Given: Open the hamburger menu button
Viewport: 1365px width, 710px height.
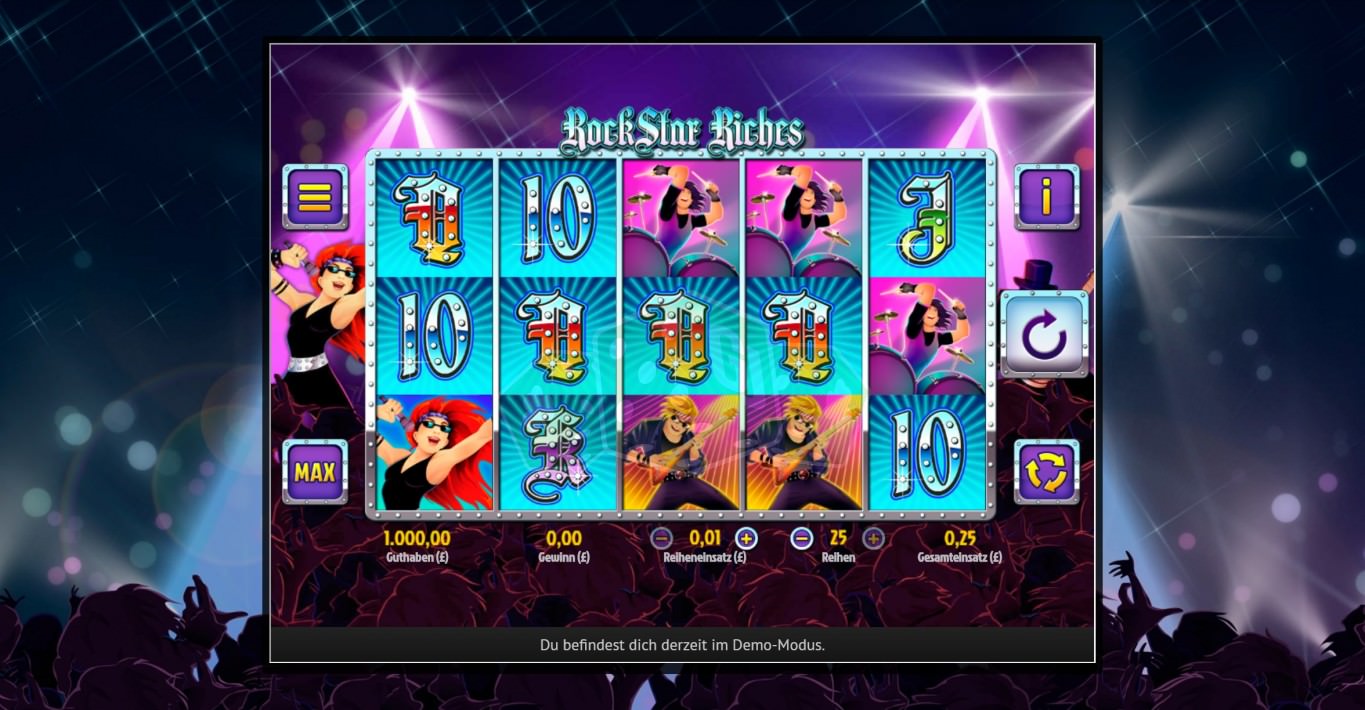Looking at the screenshot, I should [315, 197].
